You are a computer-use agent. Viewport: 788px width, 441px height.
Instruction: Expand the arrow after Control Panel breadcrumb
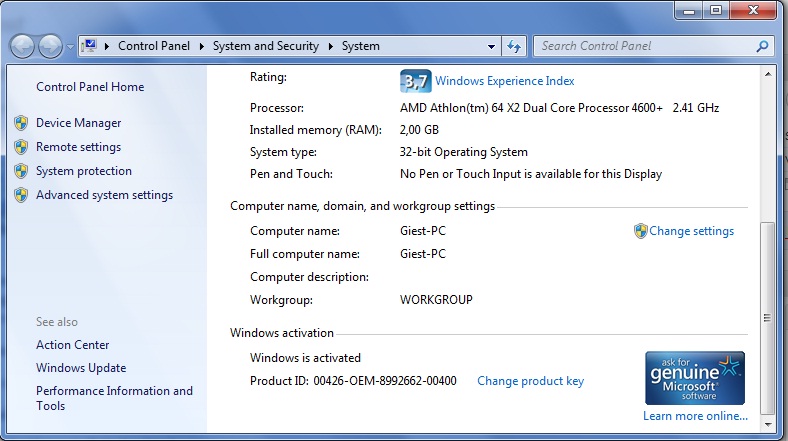(202, 46)
